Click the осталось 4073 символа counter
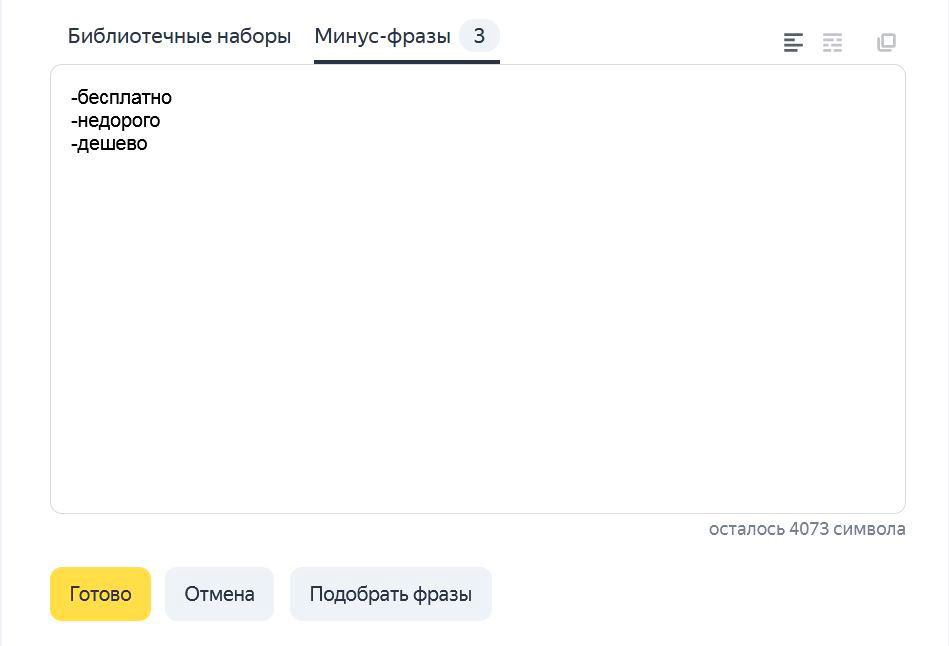The width and height of the screenshot is (949, 646). pyautogui.click(x=807, y=529)
